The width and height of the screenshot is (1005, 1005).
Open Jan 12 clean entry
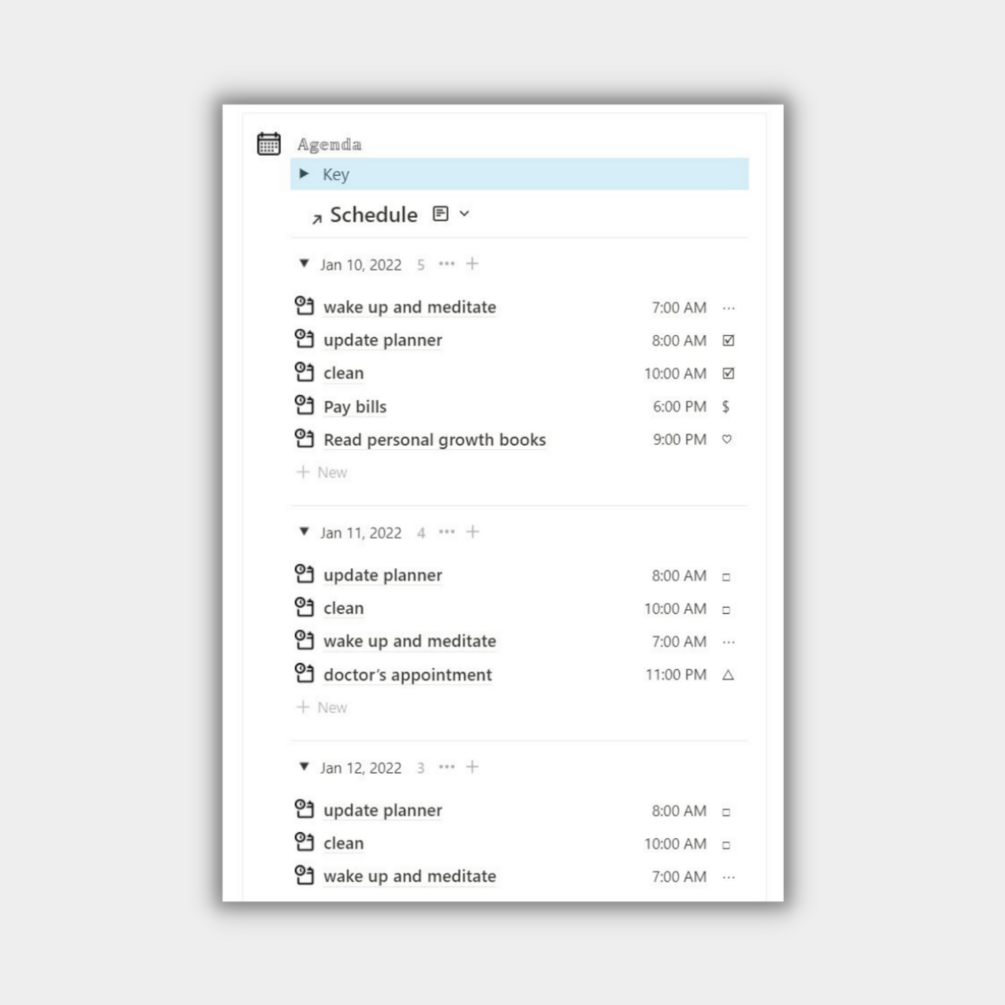[x=344, y=843]
